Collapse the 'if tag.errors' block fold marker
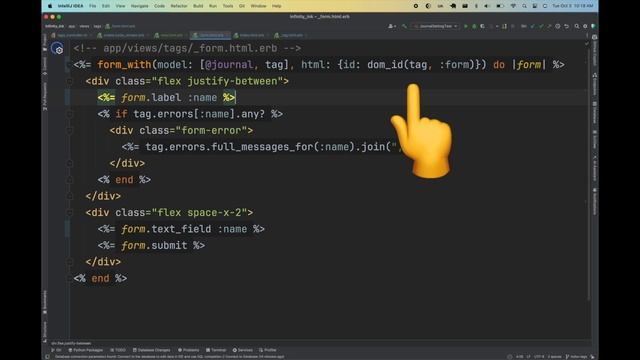Viewport: 640px width, 360px height. [x=69, y=114]
